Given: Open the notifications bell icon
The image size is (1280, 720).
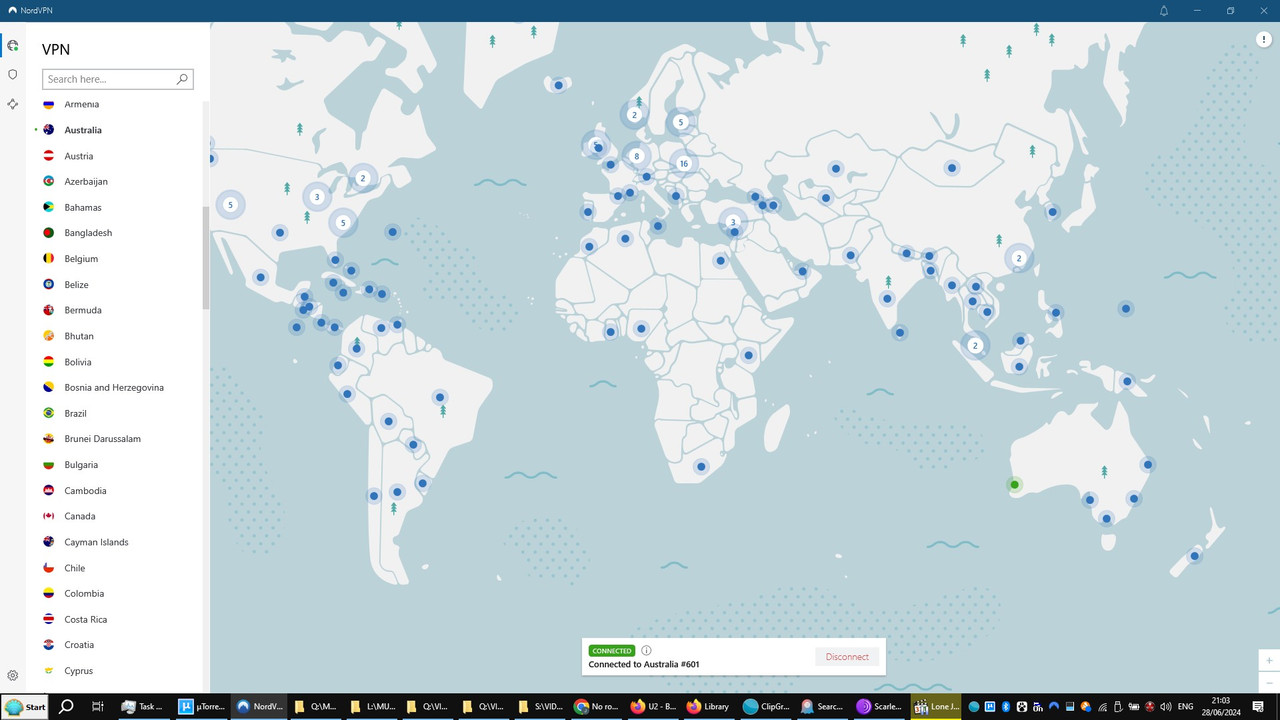Looking at the screenshot, I should 1163,11.
